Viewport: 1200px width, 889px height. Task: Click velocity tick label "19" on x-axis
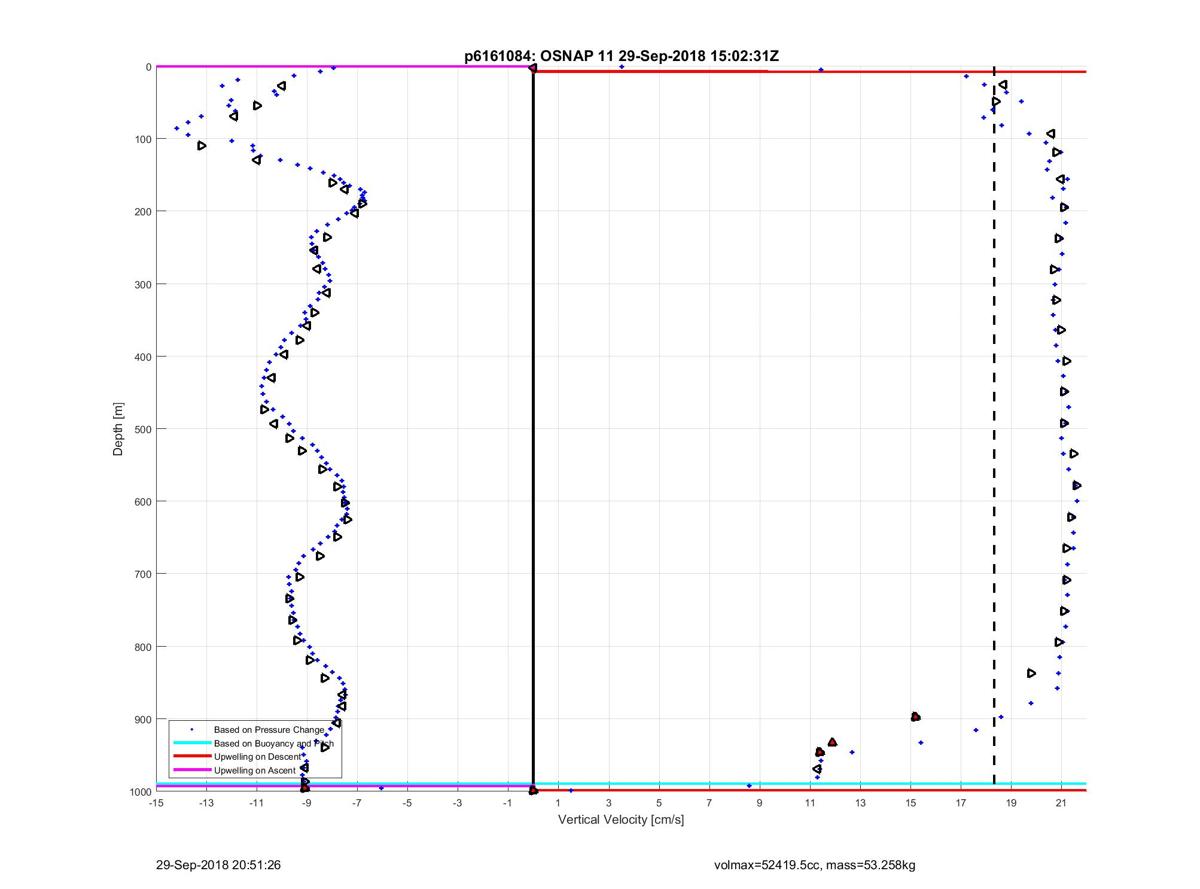pos(1011,803)
